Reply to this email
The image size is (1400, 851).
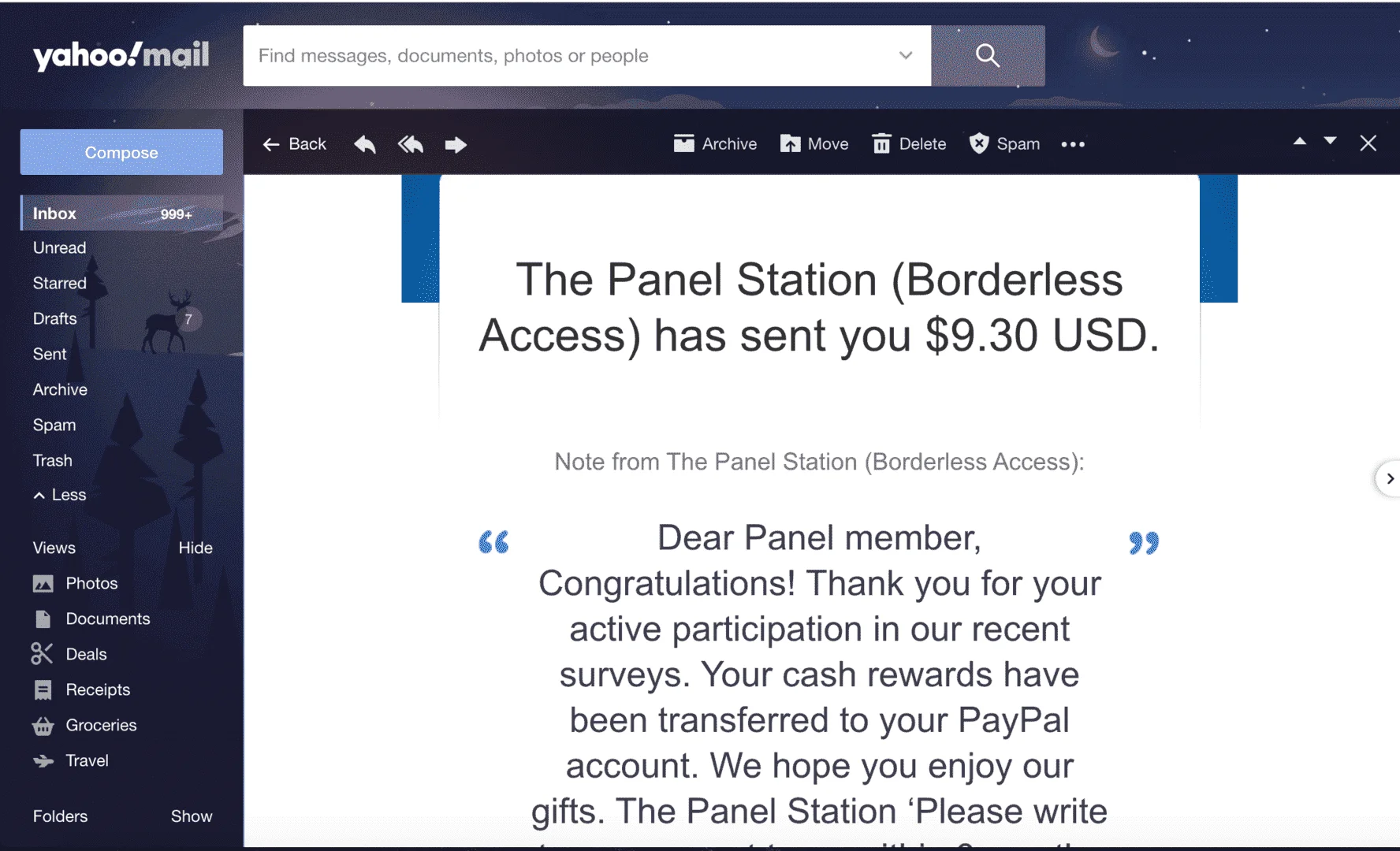tap(365, 144)
